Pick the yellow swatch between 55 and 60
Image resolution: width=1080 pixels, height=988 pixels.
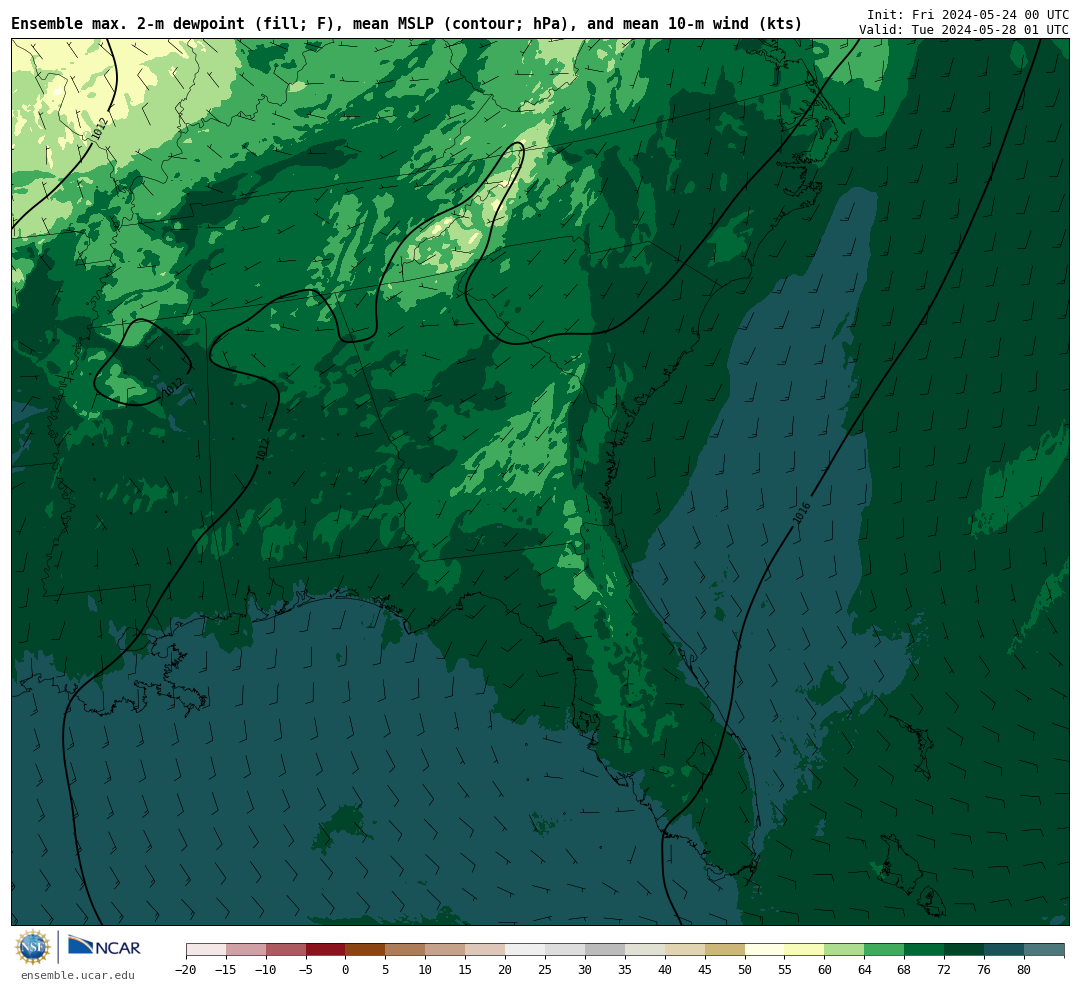point(805,950)
